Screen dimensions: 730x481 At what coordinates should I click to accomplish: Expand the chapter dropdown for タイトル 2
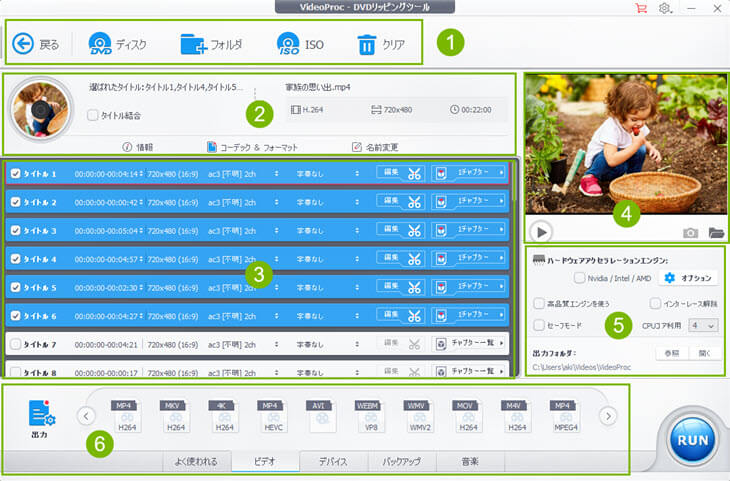click(x=470, y=201)
